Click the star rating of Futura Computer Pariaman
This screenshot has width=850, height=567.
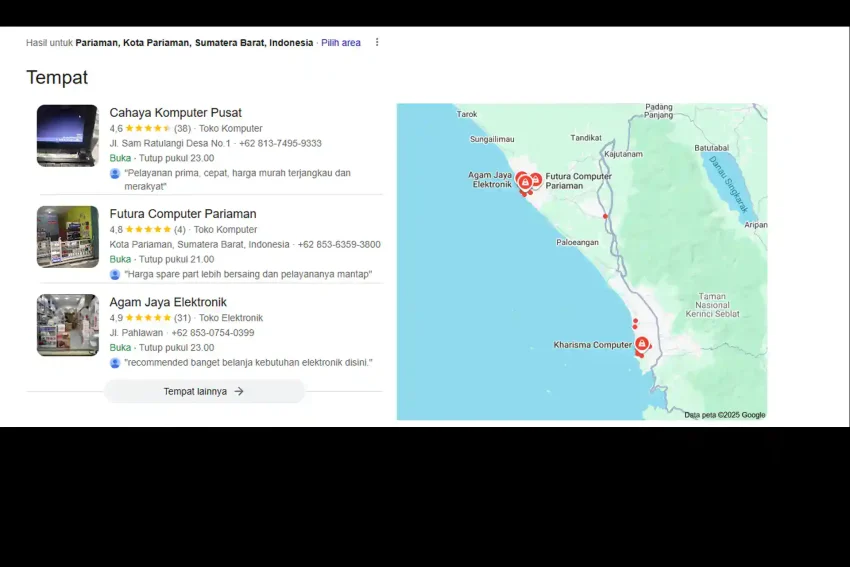[148, 229]
